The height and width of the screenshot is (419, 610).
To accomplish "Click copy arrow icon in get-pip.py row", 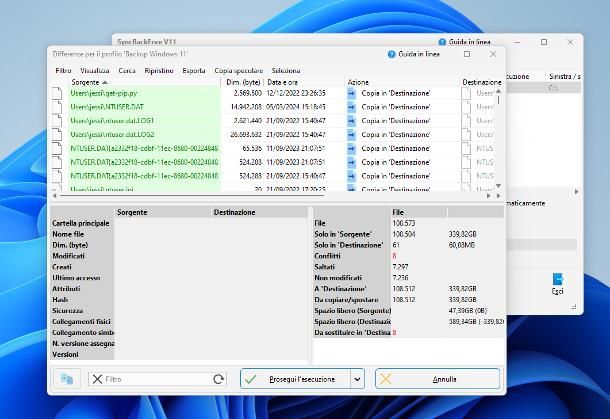I will point(351,93).
